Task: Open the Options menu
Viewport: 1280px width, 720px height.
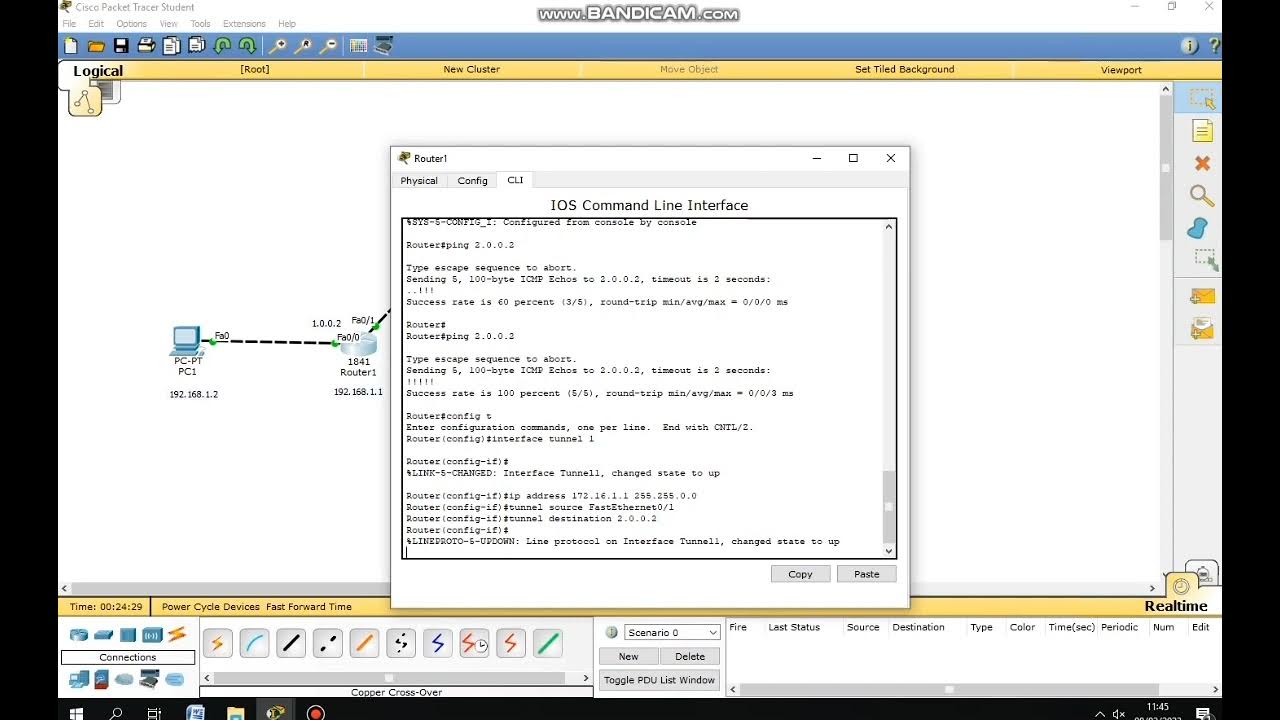Action: click(131, 24)
